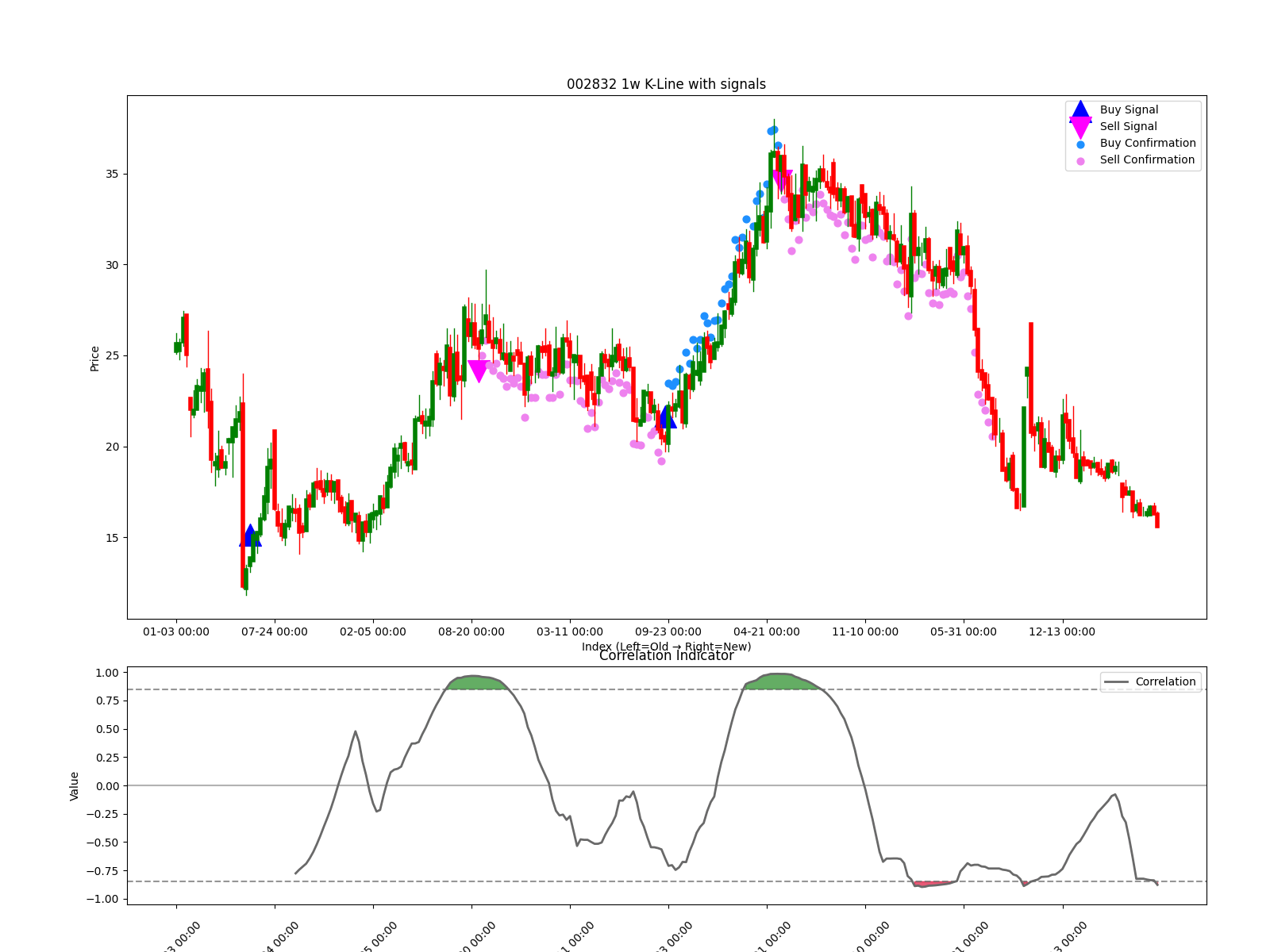Screen dimensions: 1270x952
Task: Click the 08-20 00:00 x-axis tick label
Action: (471, 632)
